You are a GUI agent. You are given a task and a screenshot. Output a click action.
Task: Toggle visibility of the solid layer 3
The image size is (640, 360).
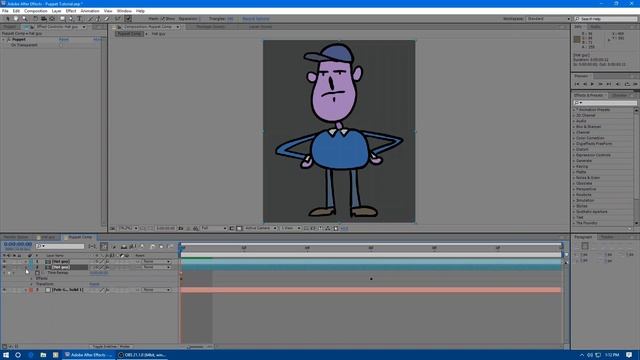pos(4,290)
